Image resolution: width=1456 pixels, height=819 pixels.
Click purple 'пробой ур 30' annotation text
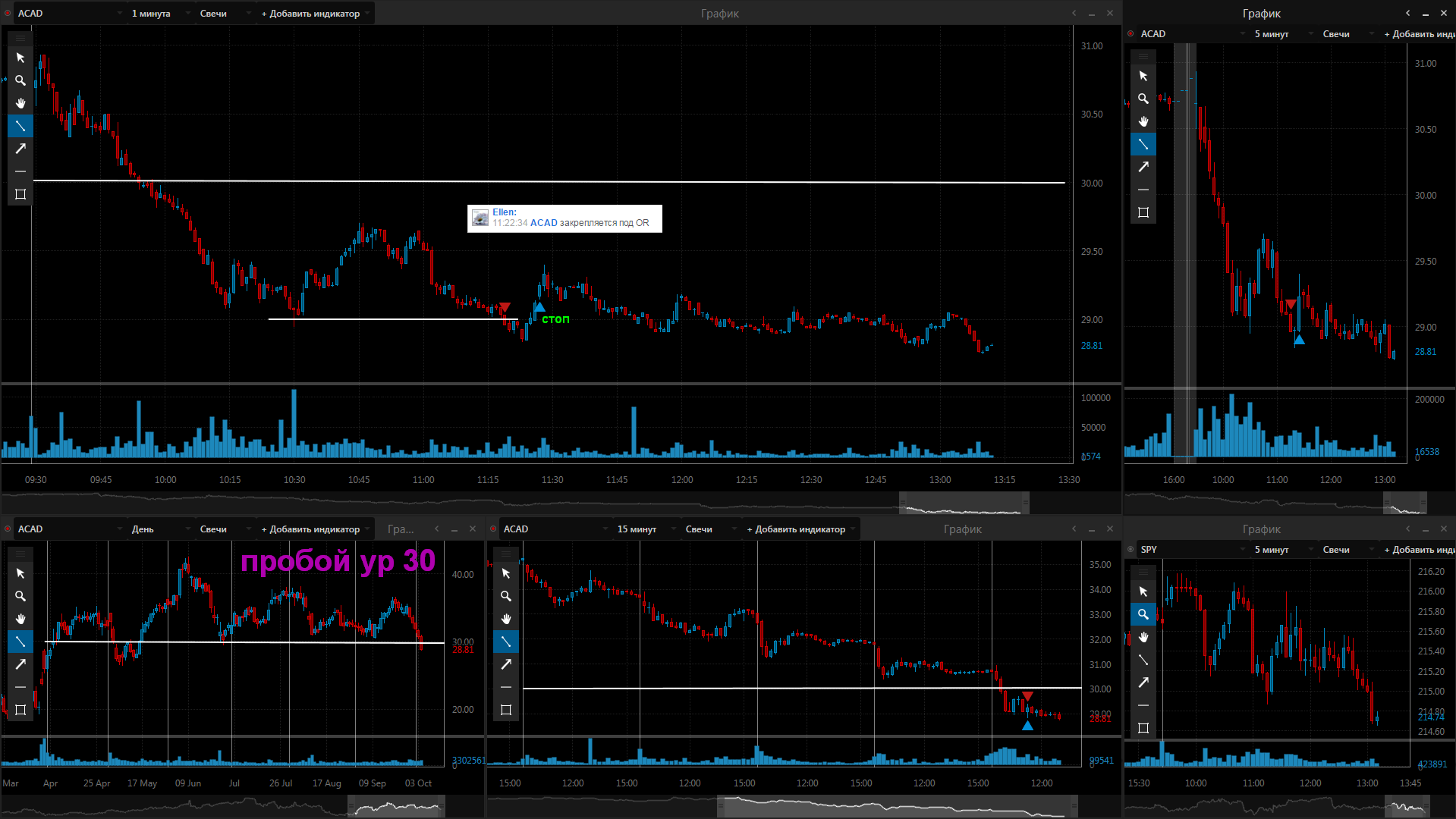(x=338, y=561)
